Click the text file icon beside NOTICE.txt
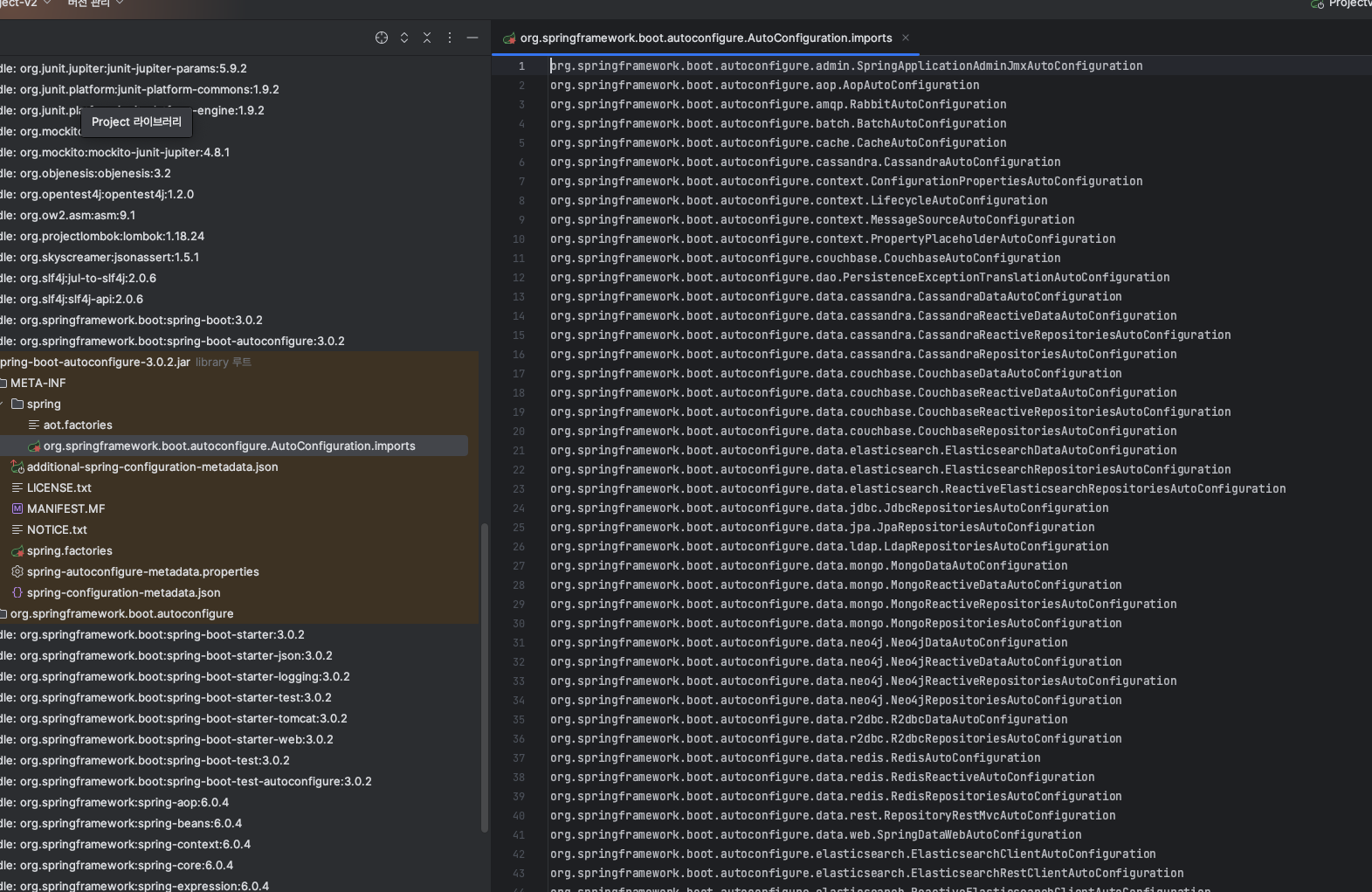 click(x=17, y=529)
